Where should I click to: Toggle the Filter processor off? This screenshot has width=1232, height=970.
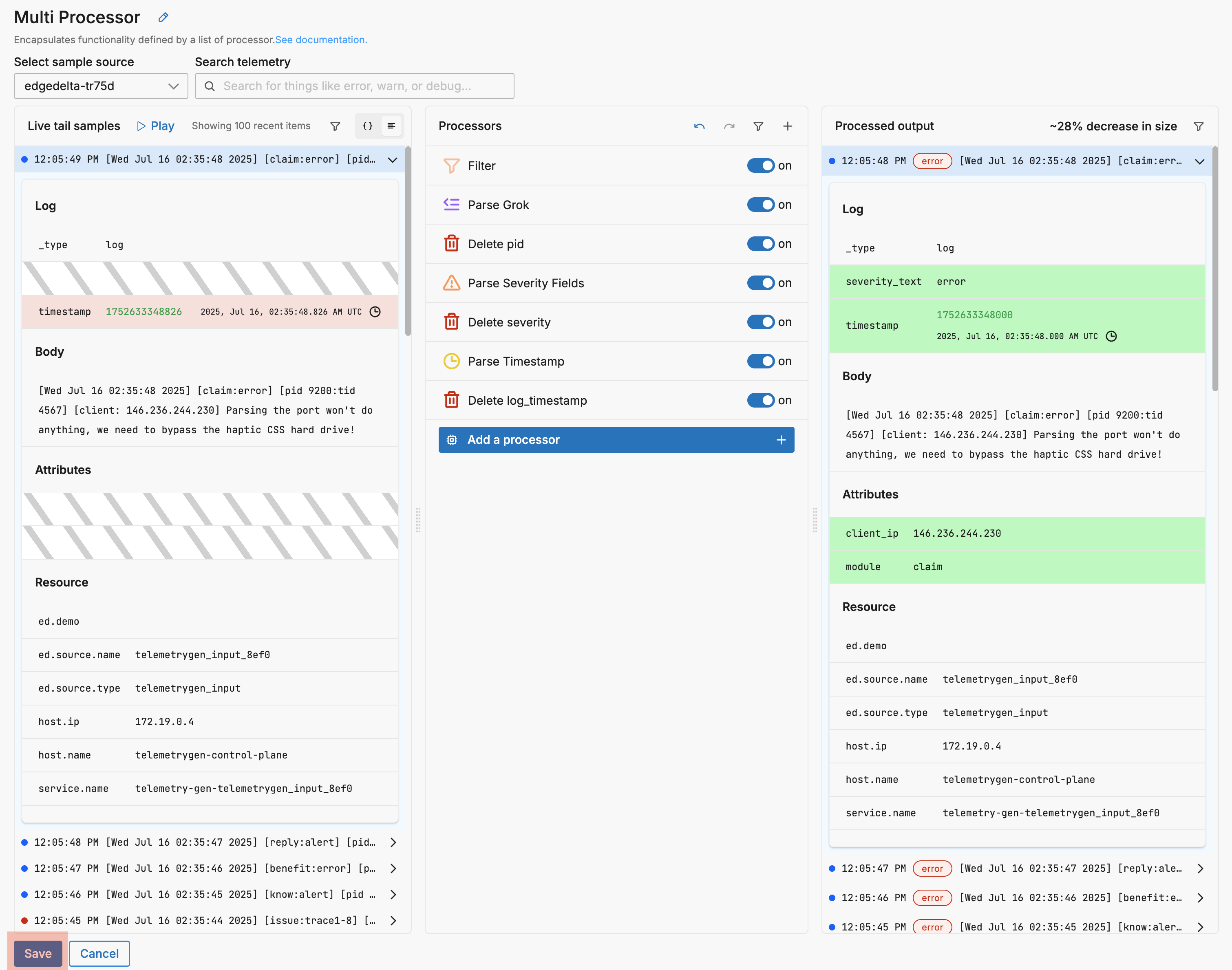761,166
